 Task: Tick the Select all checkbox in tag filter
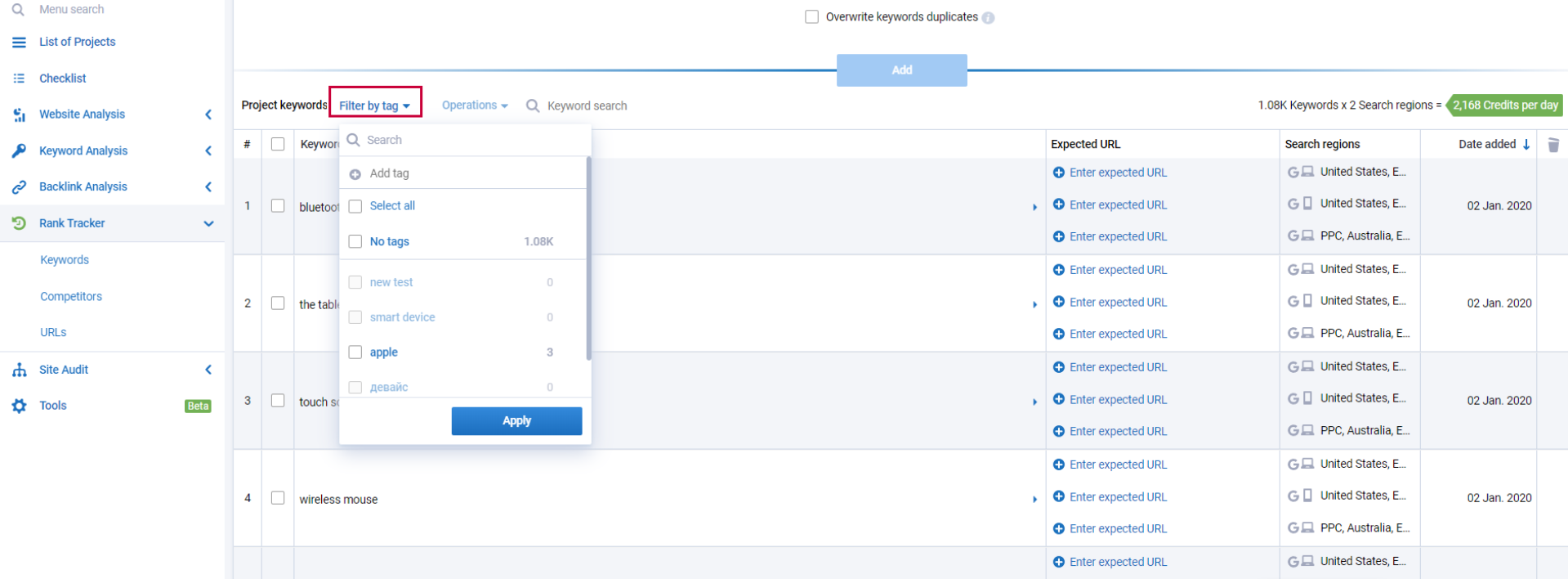coord(355,206)
